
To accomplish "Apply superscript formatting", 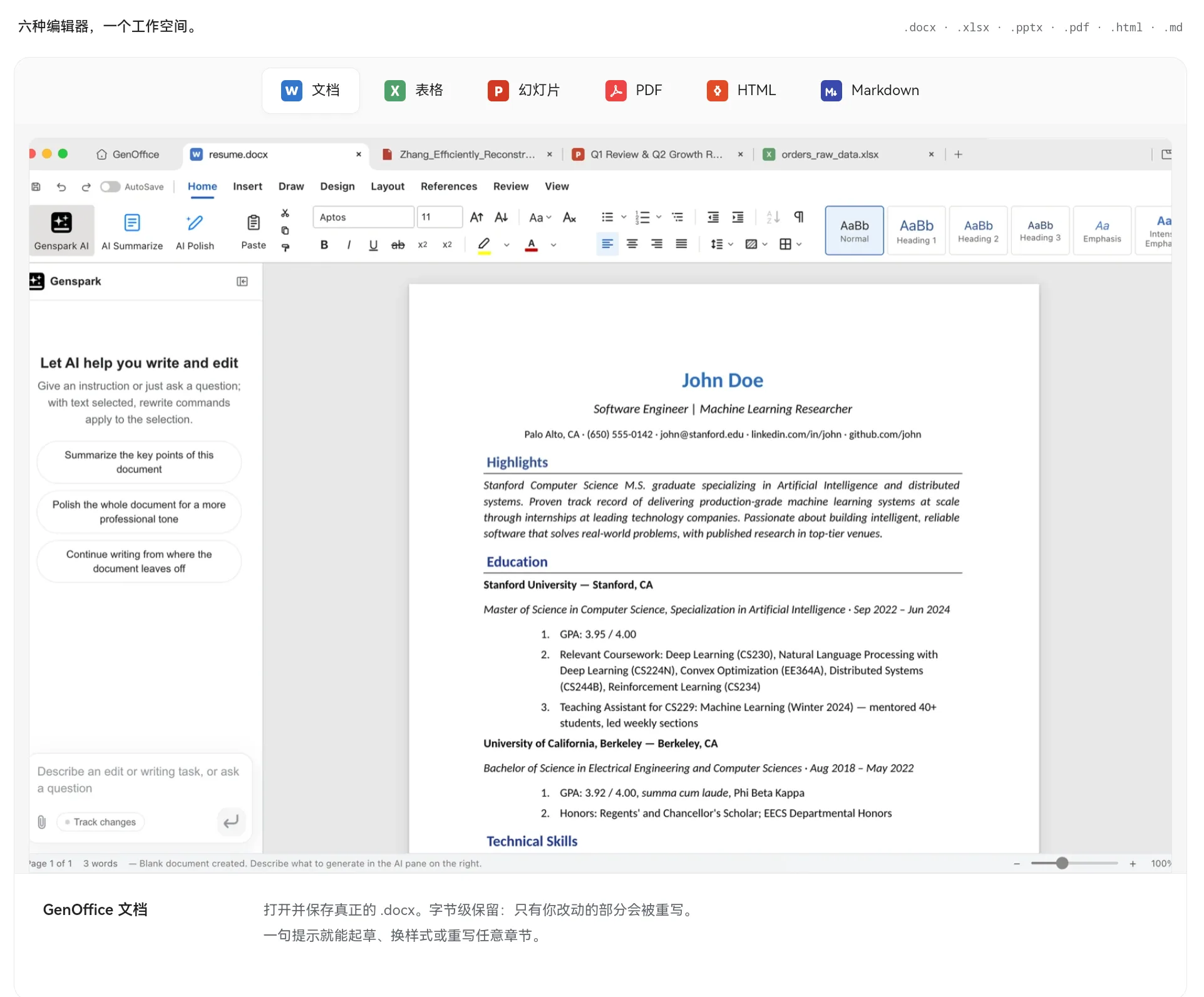I will 447,245.
